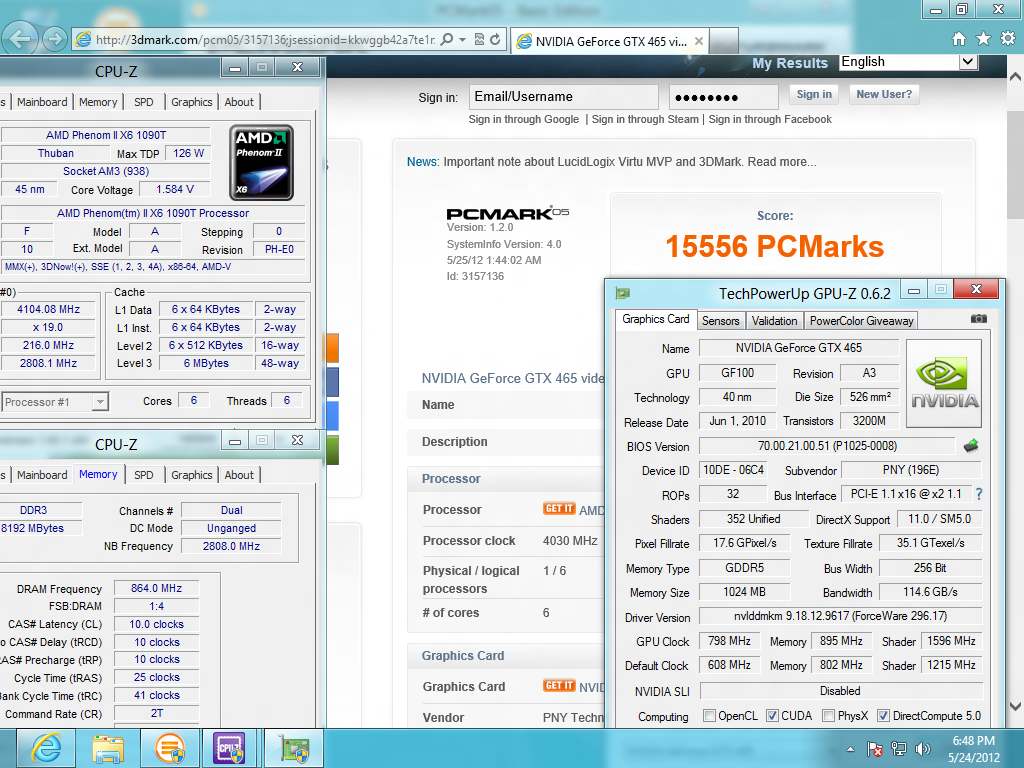Open the orange shielded app on taskbar
This screenshot has width=1024, height=768.
click(170, 748)
